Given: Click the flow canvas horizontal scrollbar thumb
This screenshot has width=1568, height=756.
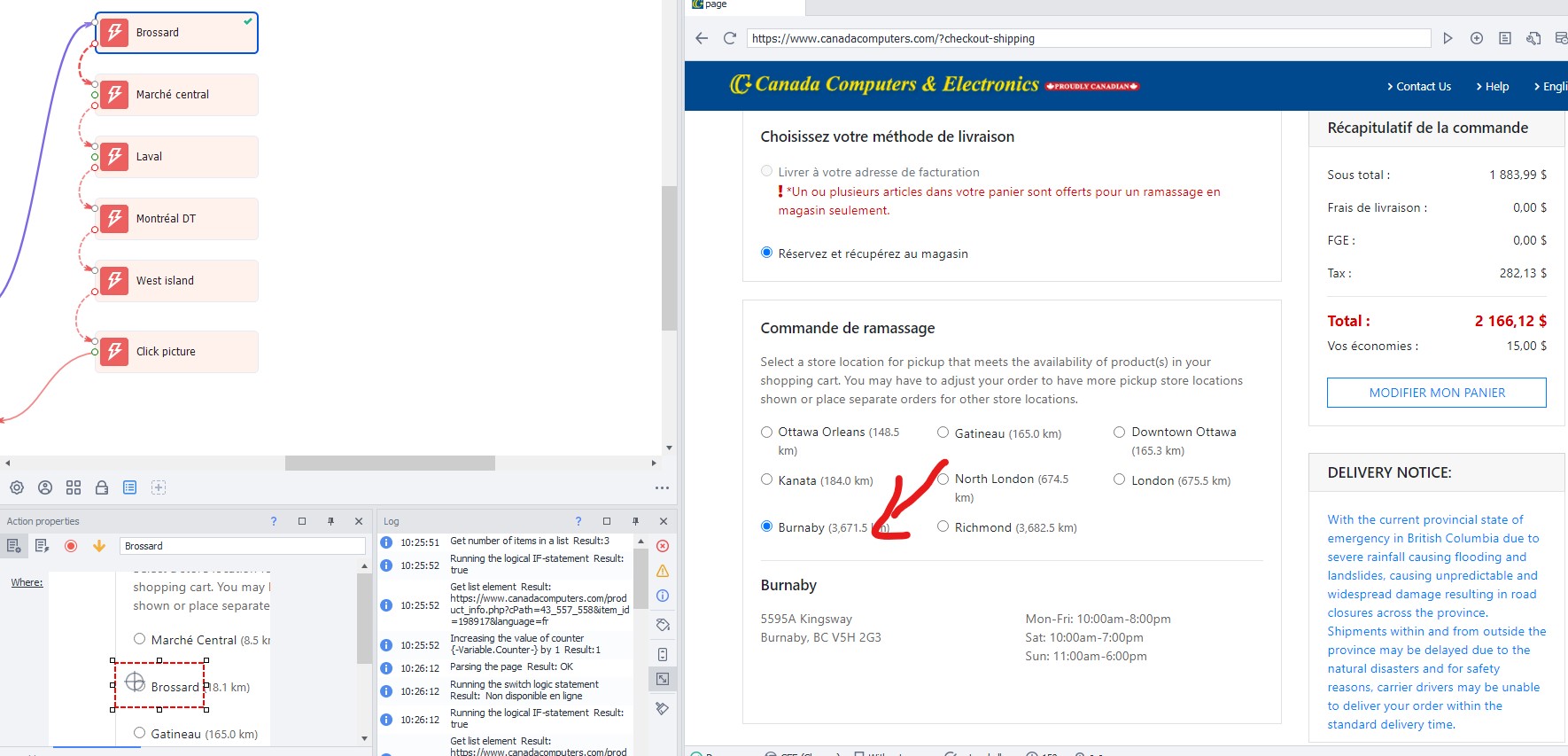Looking at the screenshot, I should click(x=390, y=463).
